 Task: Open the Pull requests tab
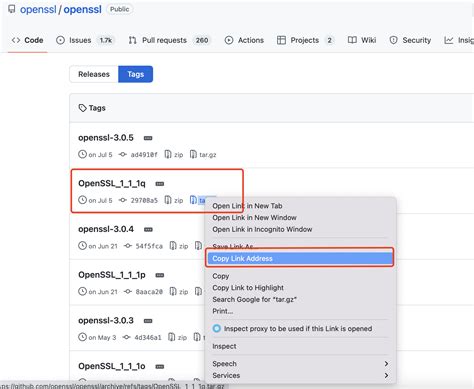click(169, 40)
